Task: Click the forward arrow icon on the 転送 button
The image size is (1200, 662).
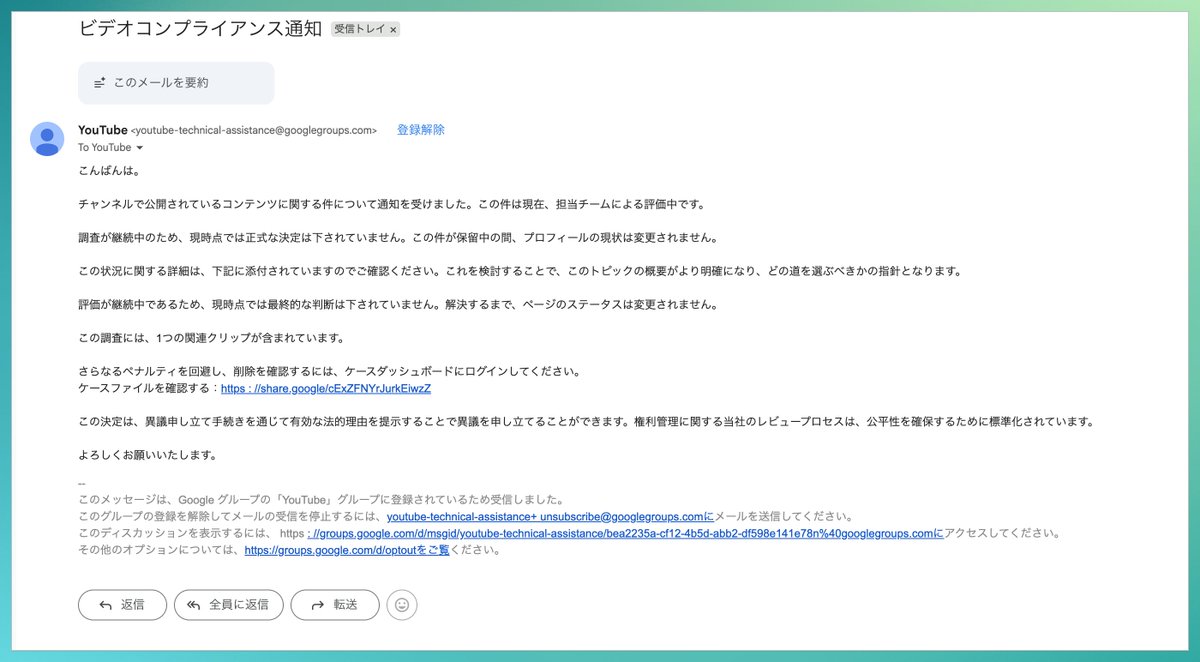Action: pos(318,605)
